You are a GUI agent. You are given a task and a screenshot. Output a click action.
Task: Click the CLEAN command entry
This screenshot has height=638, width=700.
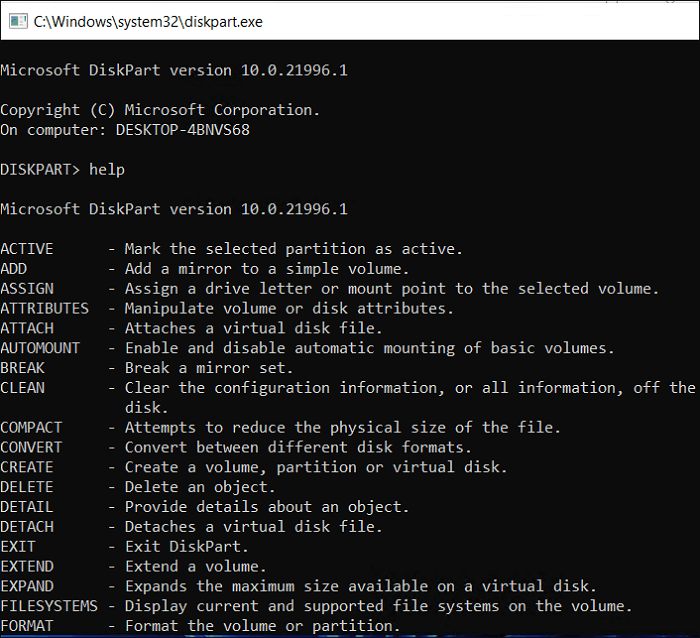click(23, 387)
